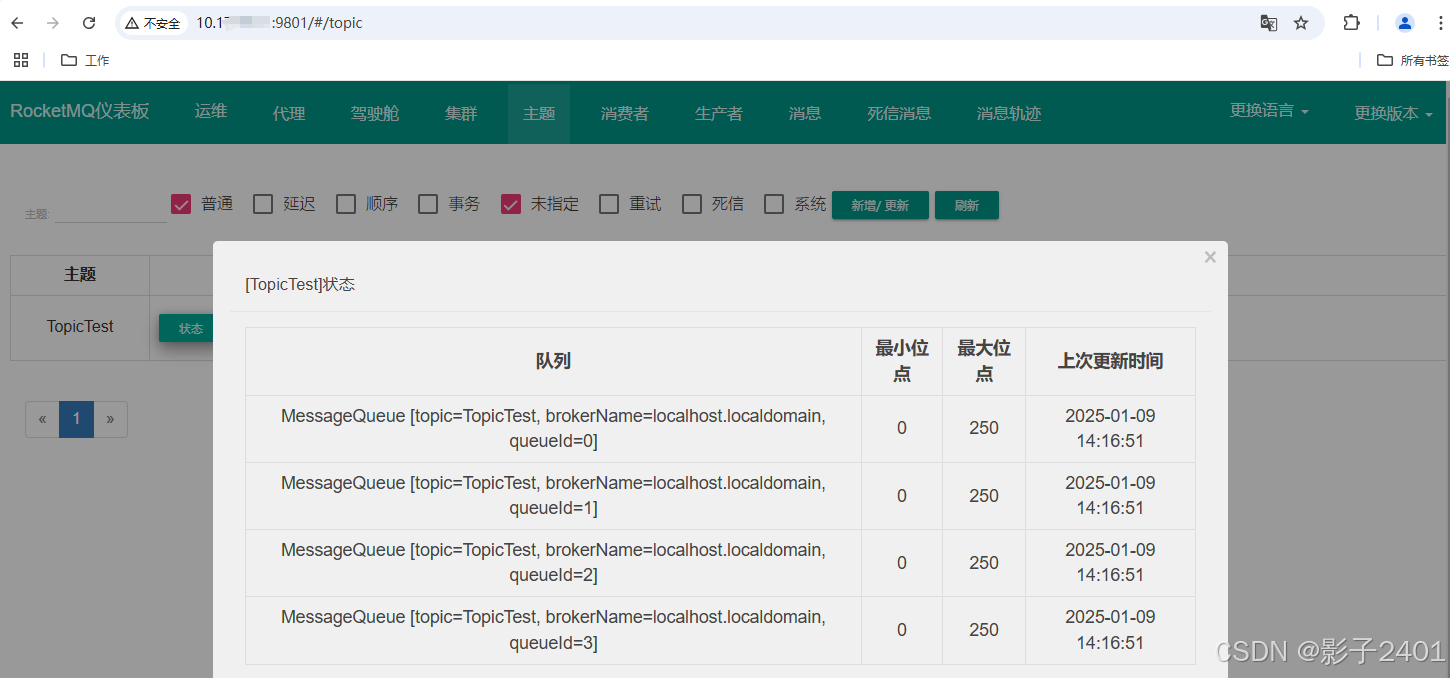The width and height of the screenshot is (1450, 678).
Task: Open the 更换版本 dropdown
Action: (x=1392, y=113)
